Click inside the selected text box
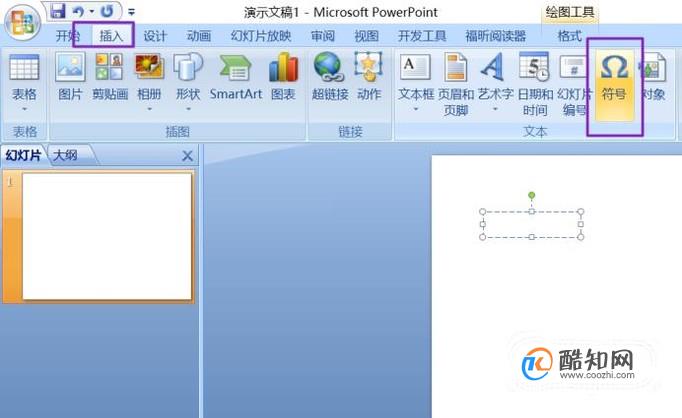The width and height of the screenshot is (682, 418). (532, 224)
